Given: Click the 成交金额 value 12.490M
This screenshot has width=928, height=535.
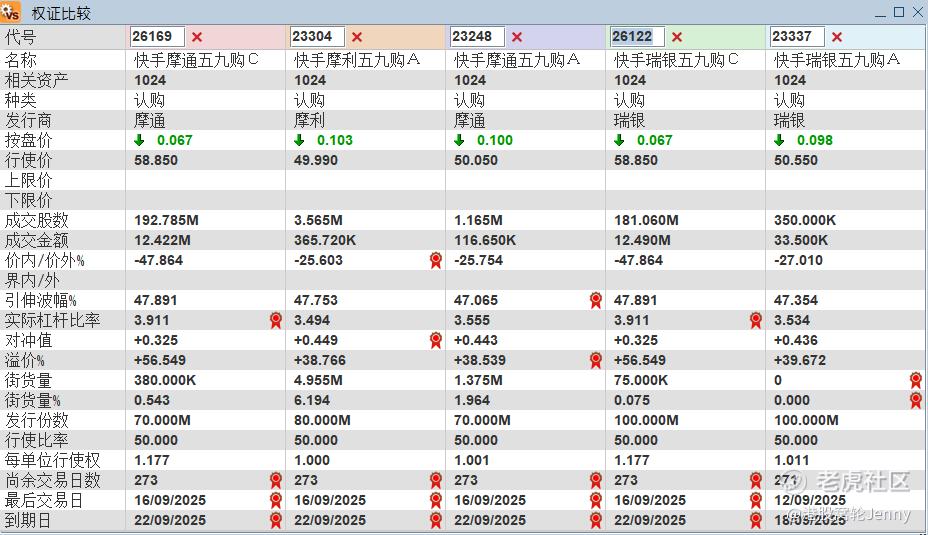Looking at the screenshot, I should click(642, 240).
